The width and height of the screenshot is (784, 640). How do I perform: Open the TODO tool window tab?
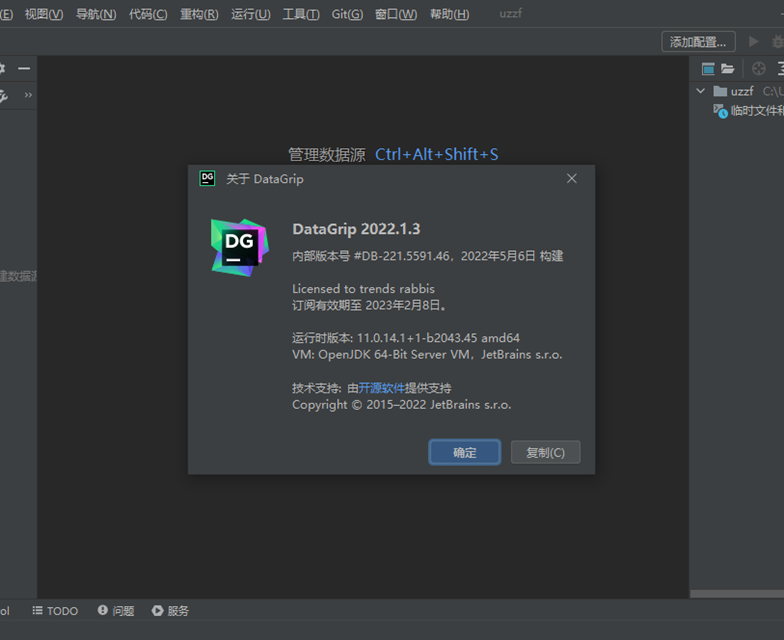point(56,610)
